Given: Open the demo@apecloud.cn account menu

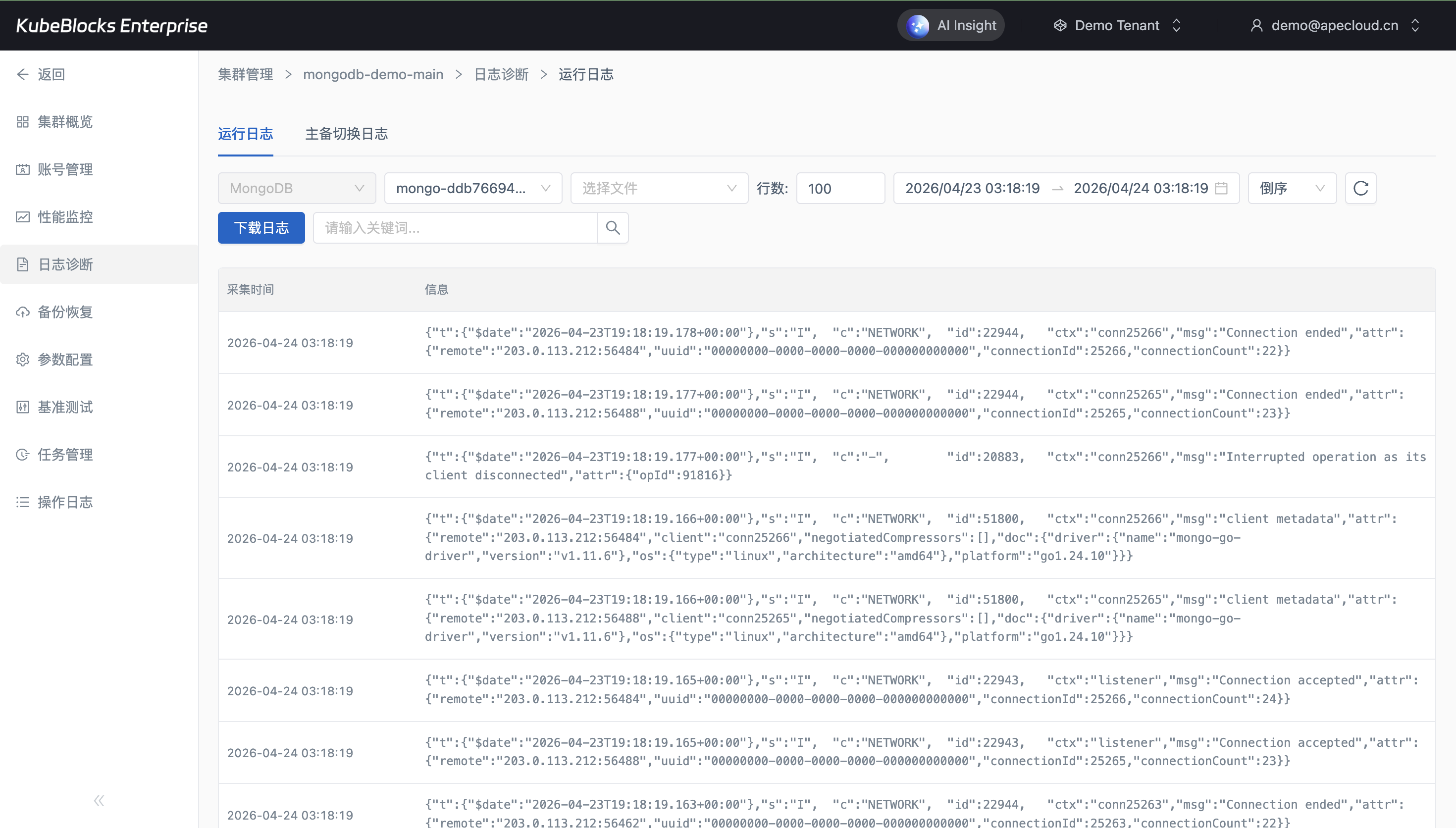Looking at the screenshot, I should tap(1334, 26).
